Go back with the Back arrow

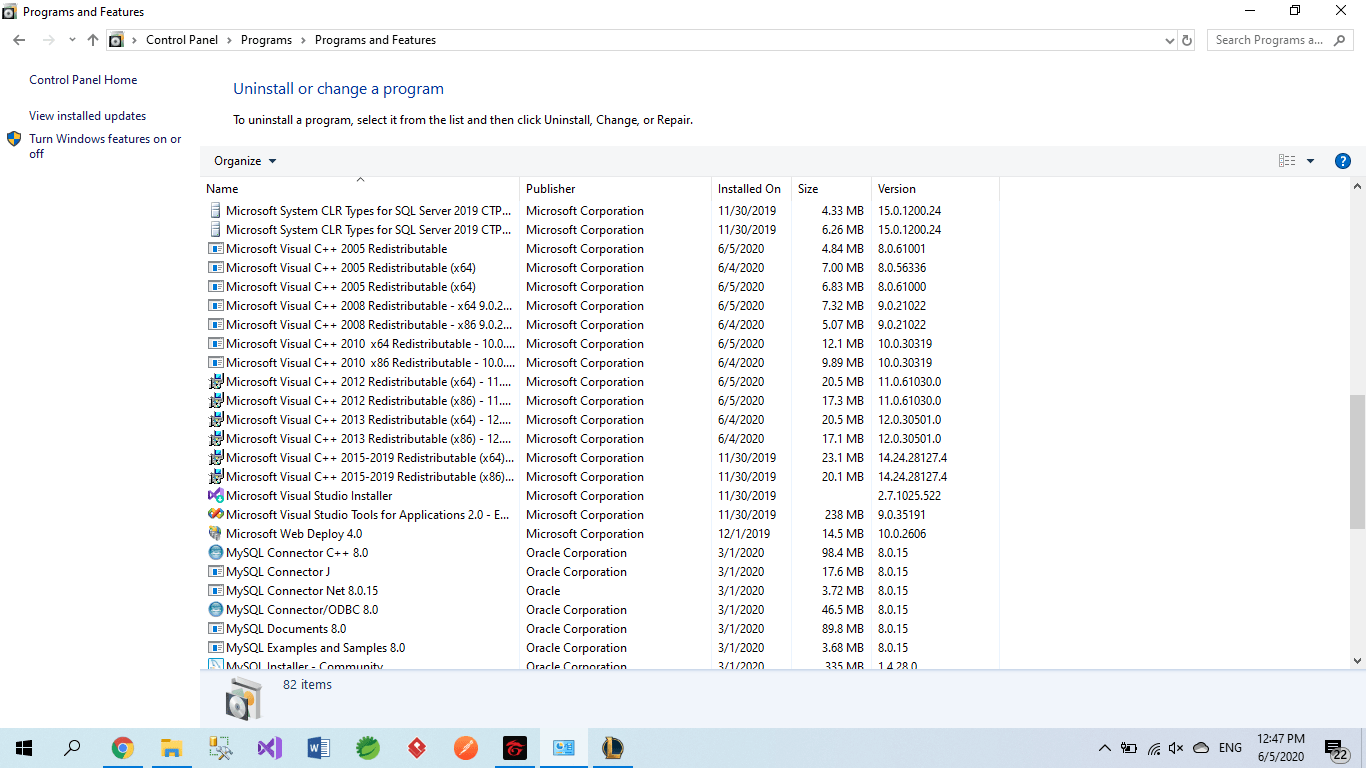(x=19, y=40)
